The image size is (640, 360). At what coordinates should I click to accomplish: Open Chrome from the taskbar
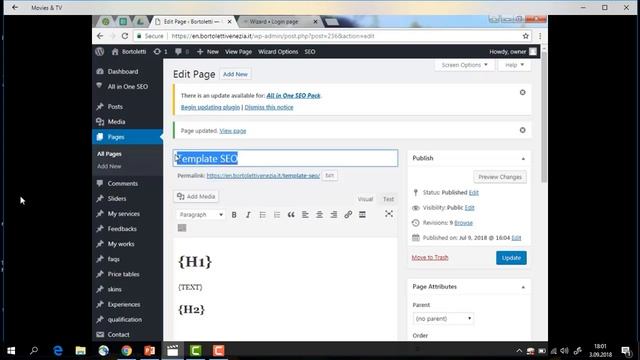click(x=127, y=351)
